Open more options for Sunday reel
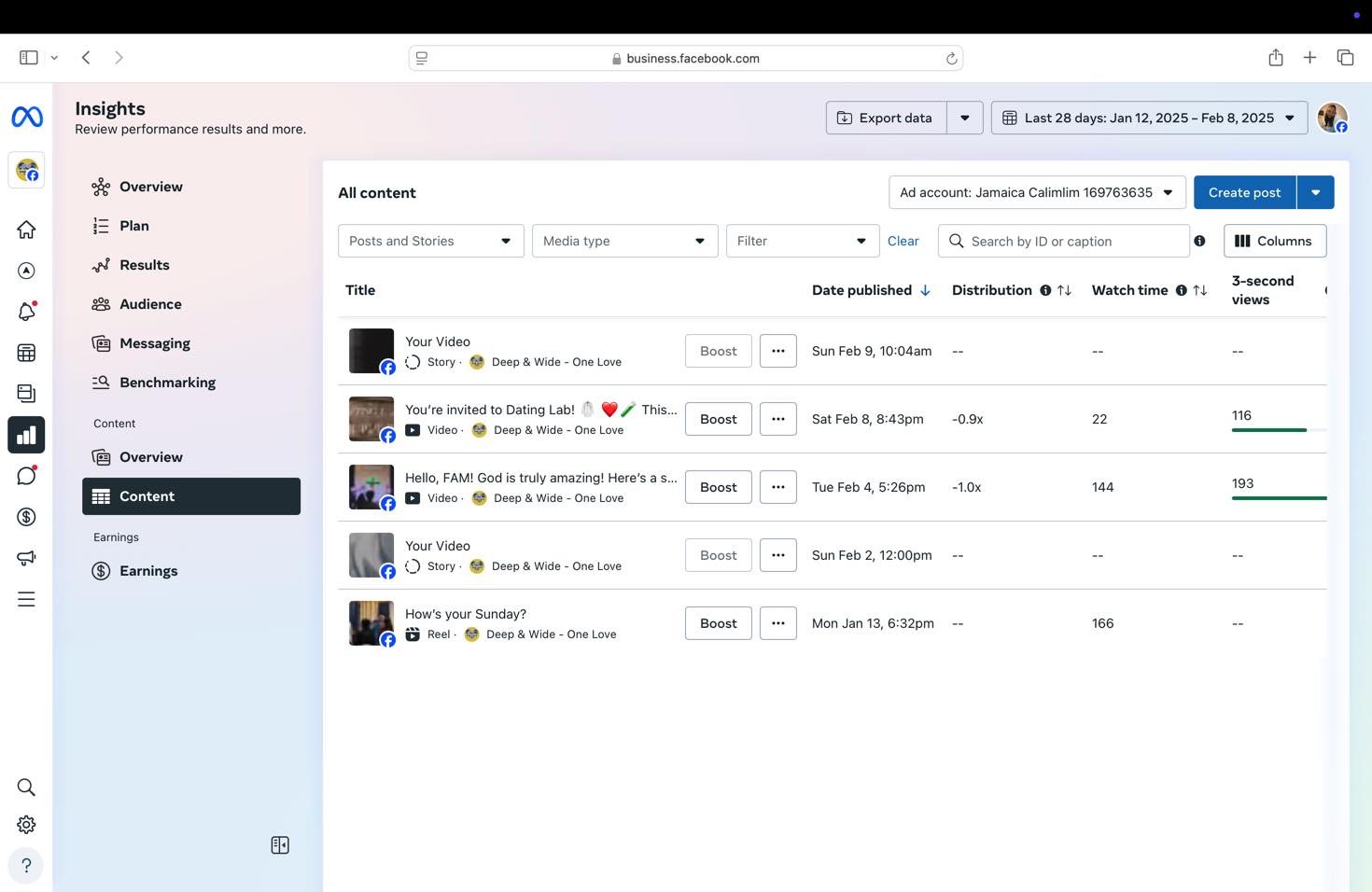 point(777,623)
